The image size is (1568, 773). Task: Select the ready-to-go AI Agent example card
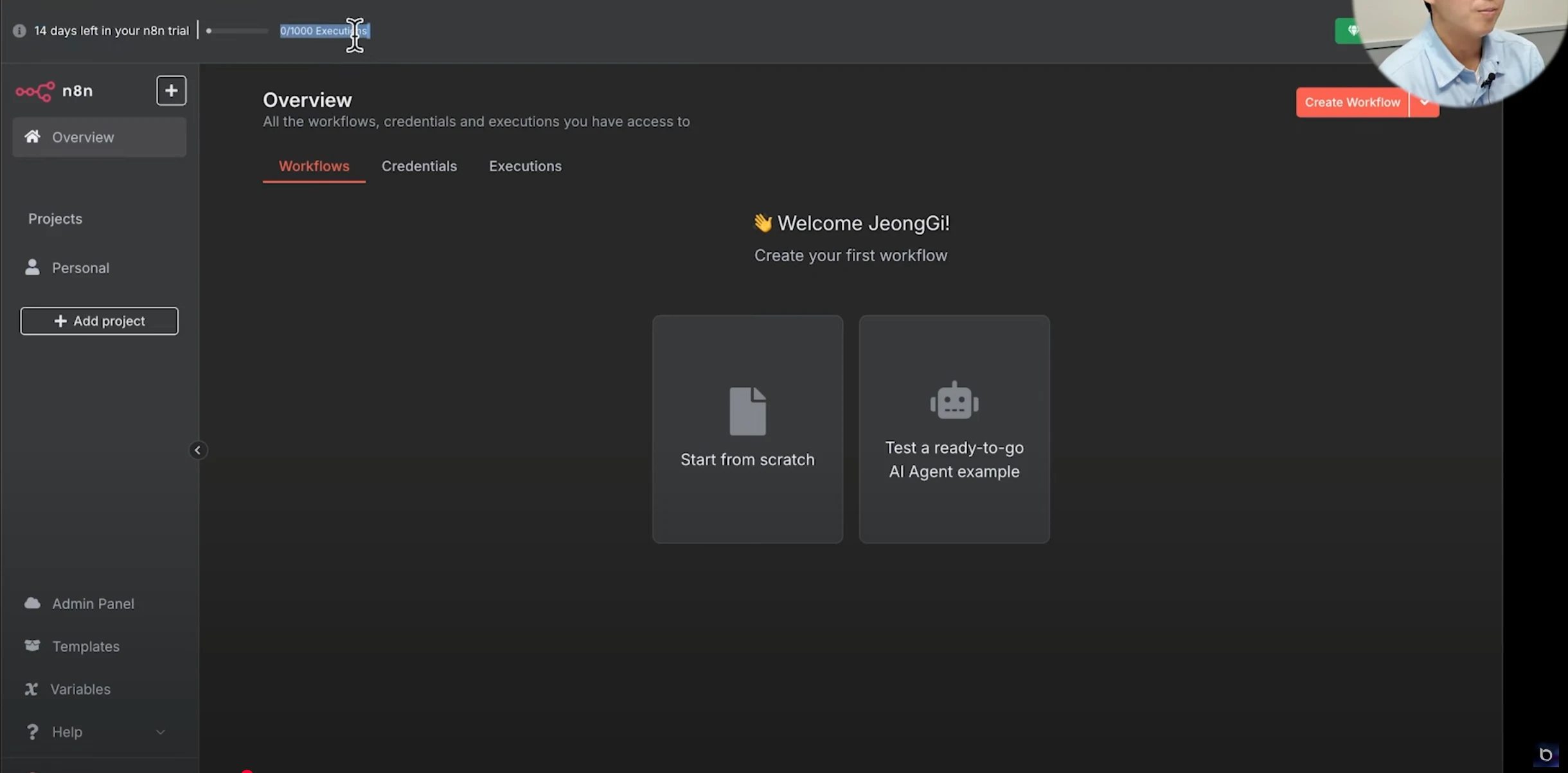coord(954,429)
